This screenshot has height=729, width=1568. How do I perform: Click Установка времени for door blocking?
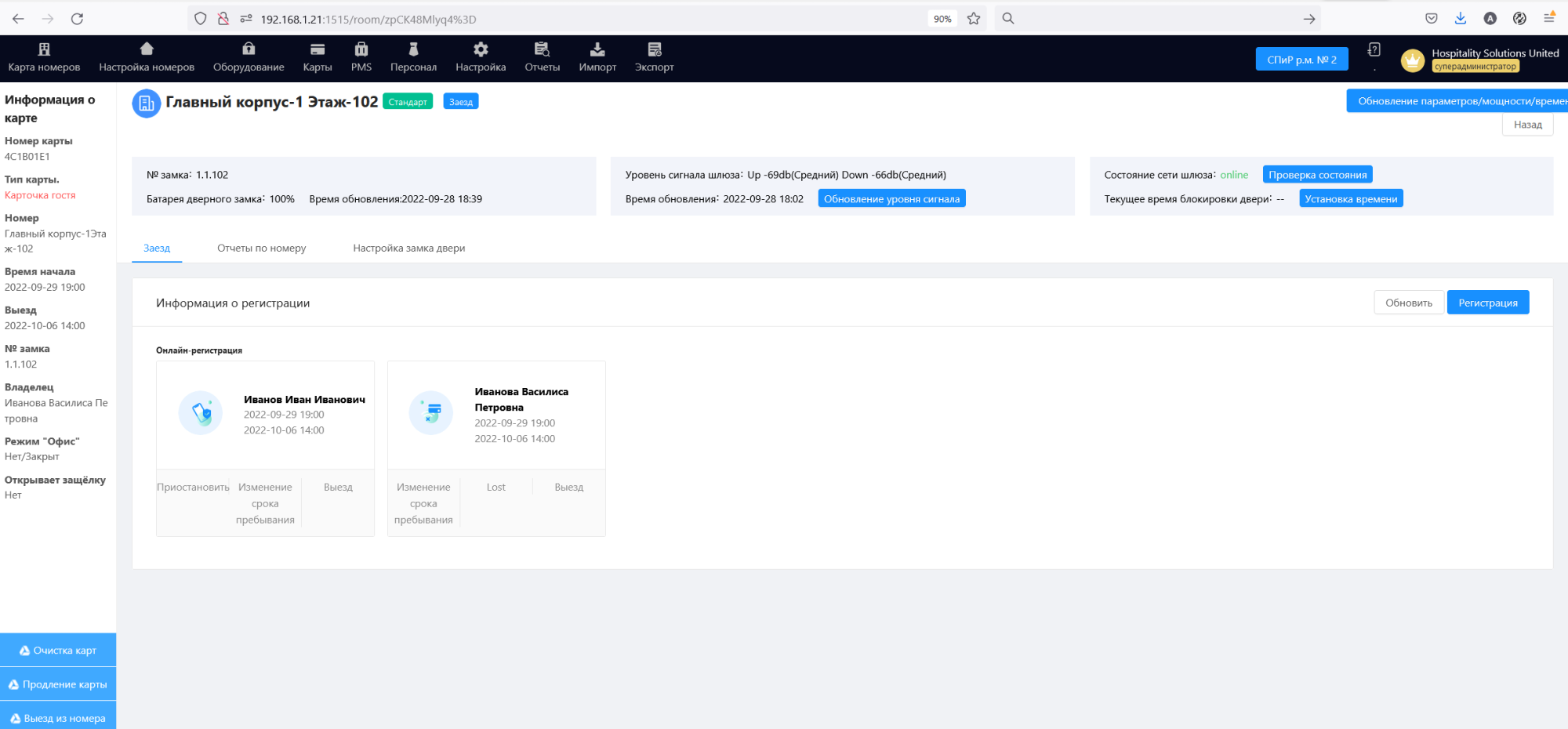pyautogui.click(x=1351, y=198)
